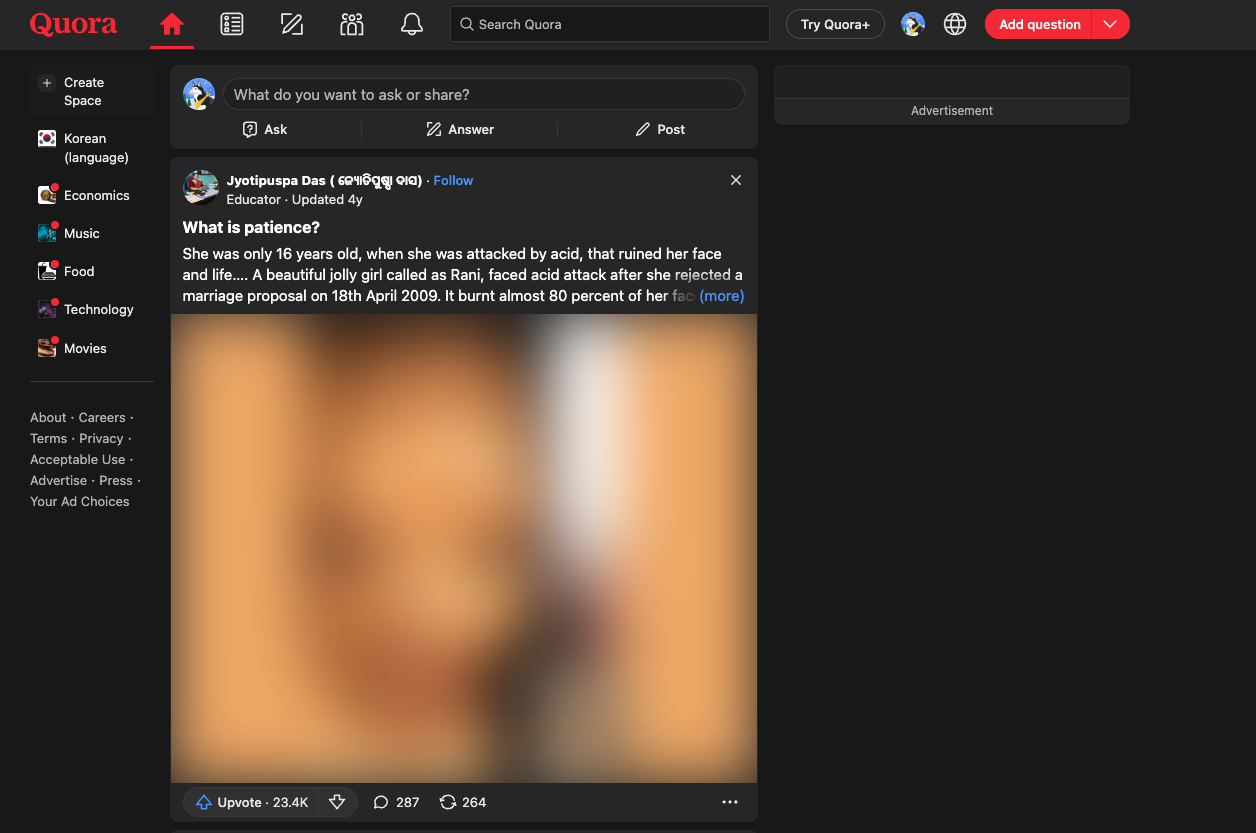1256x833 pixels.
Task: Click the Acceptable Use link
Action: point(78,460)
